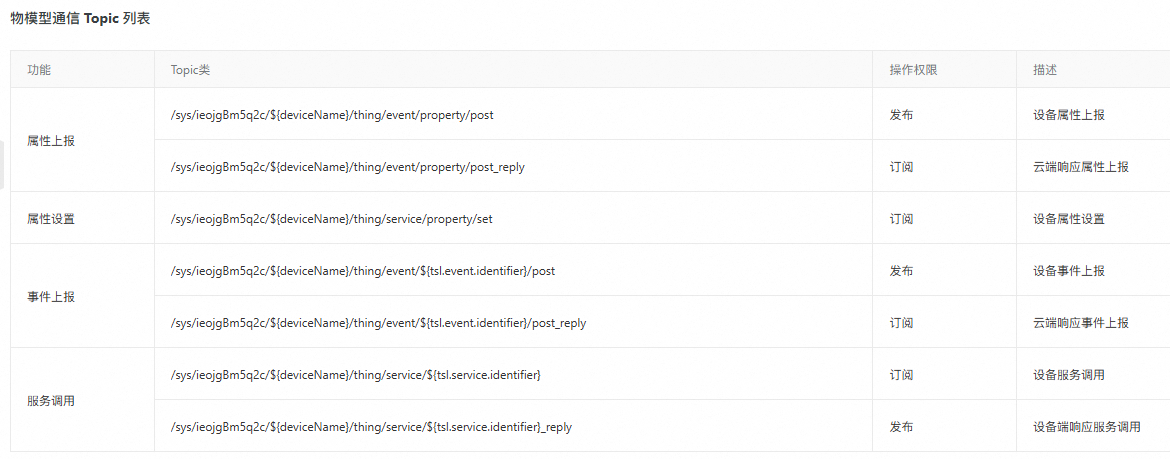This screenshot has height=459, width=1170.
Task: Click the 设备端响应服务调用 description
Action: (x=1087, y=427)
